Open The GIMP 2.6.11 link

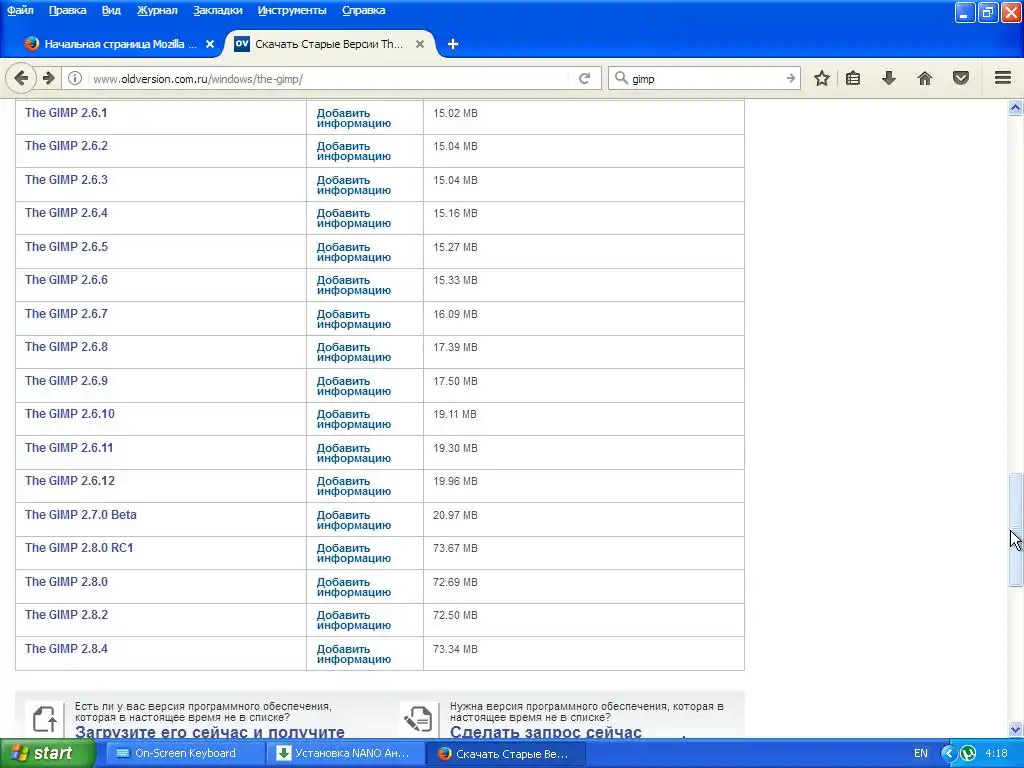coord(69,448)
